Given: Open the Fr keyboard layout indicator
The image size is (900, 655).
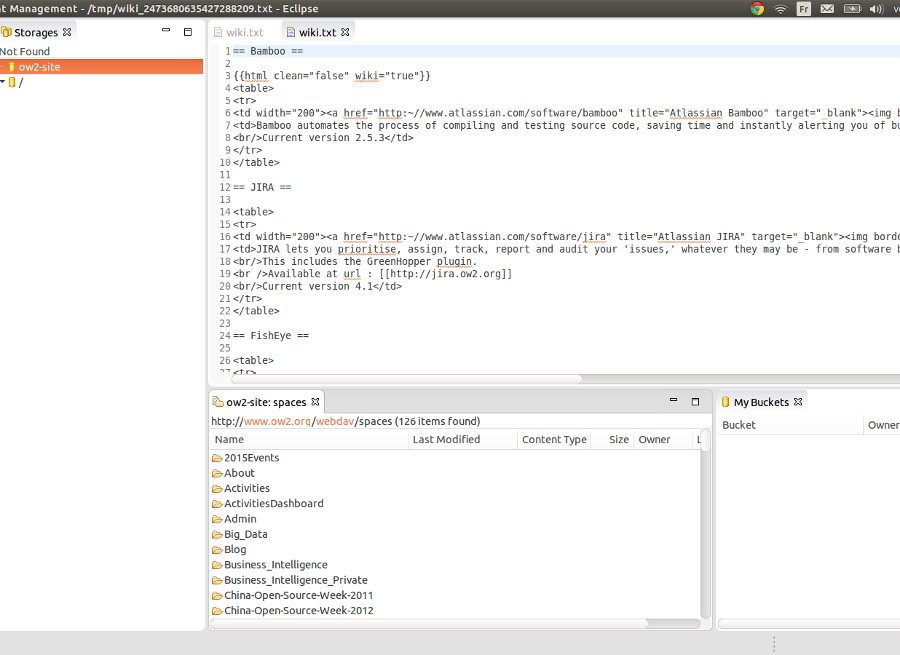Looking at the screenshot, I should tap(804, 9).
